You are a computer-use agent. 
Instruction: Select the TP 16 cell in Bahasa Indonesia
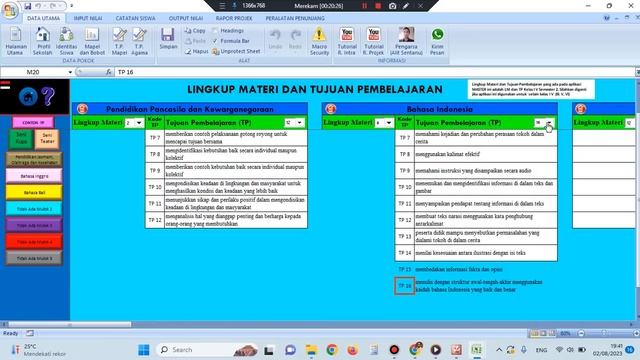pos(404,286)
